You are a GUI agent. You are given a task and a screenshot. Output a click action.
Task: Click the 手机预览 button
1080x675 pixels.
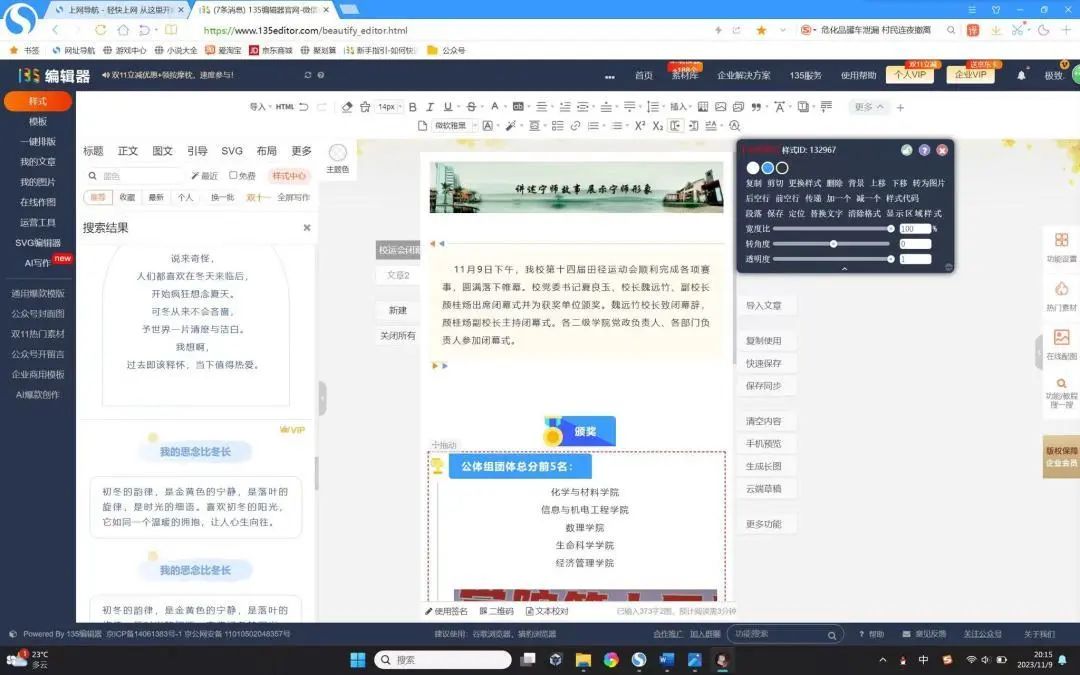(764, 444)
